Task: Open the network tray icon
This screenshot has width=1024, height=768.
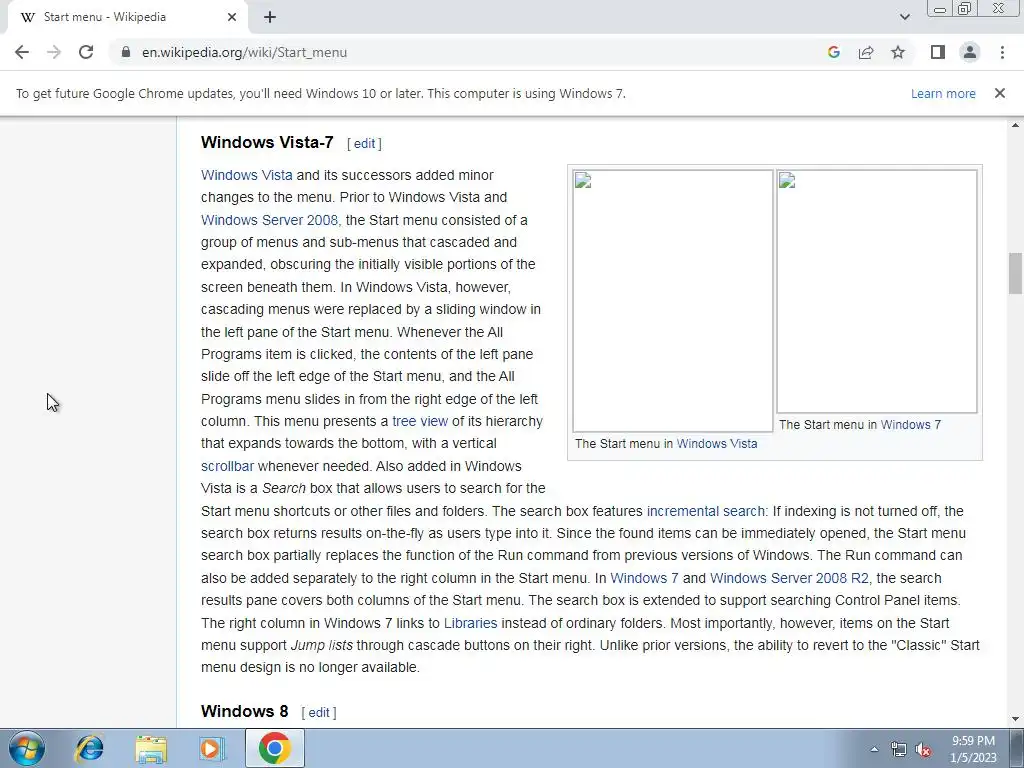Action: click(899, 749)
